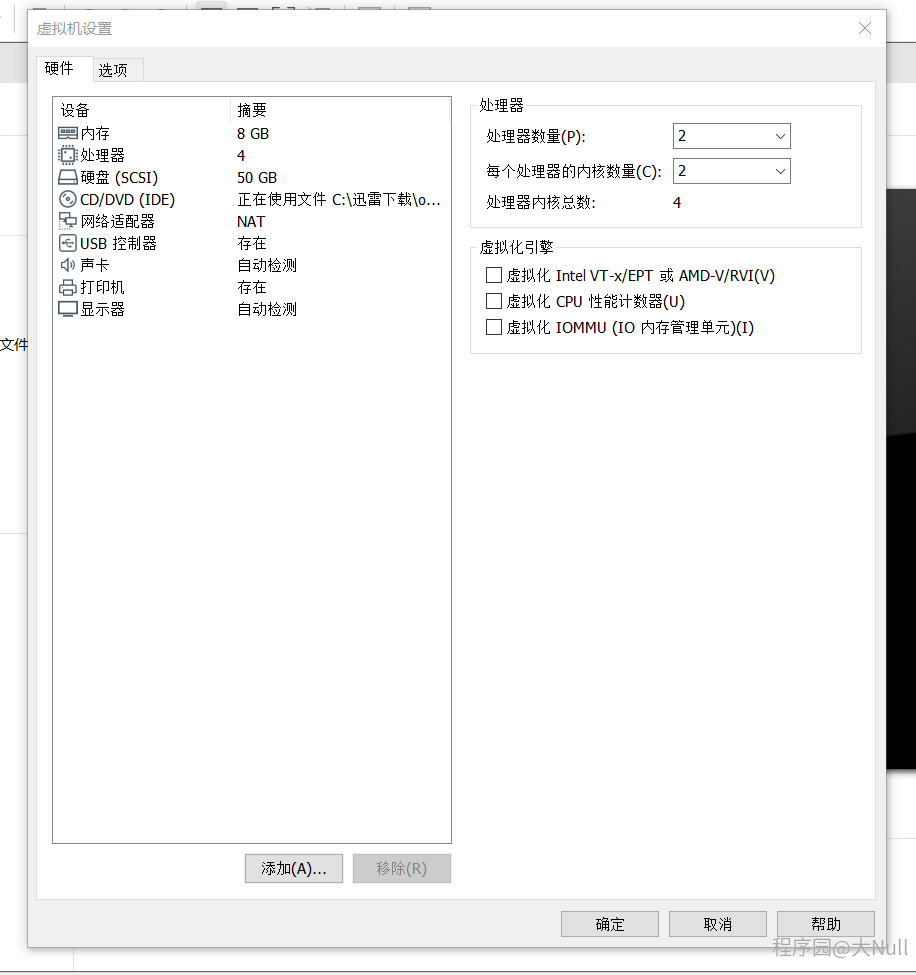Click the sound card (声卡) icon

68,266
